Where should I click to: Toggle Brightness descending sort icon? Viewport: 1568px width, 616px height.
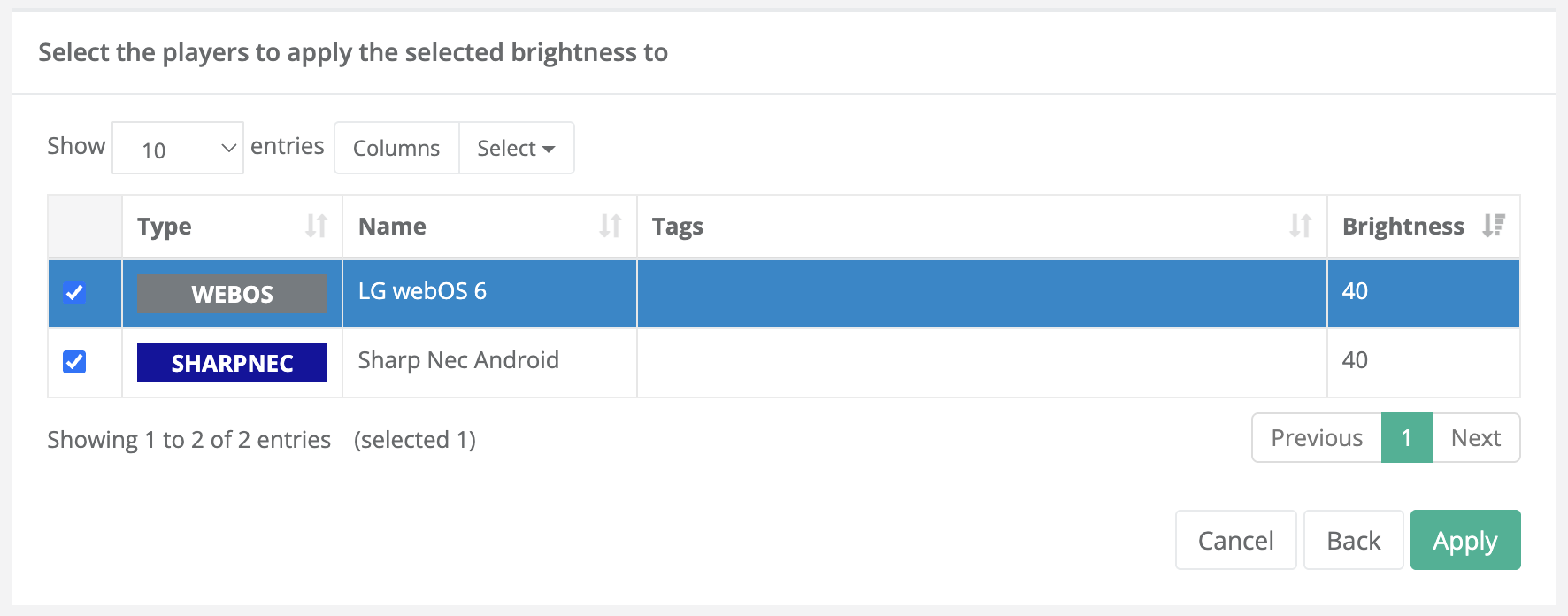(1494, 227)
